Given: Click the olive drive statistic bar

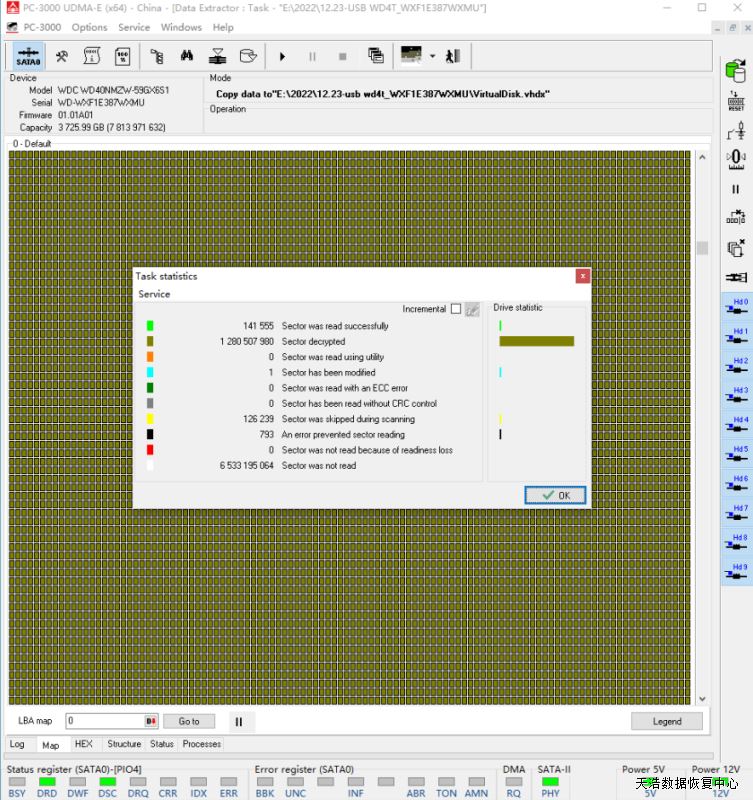Looking at the screenshot, I should (536, 341).
